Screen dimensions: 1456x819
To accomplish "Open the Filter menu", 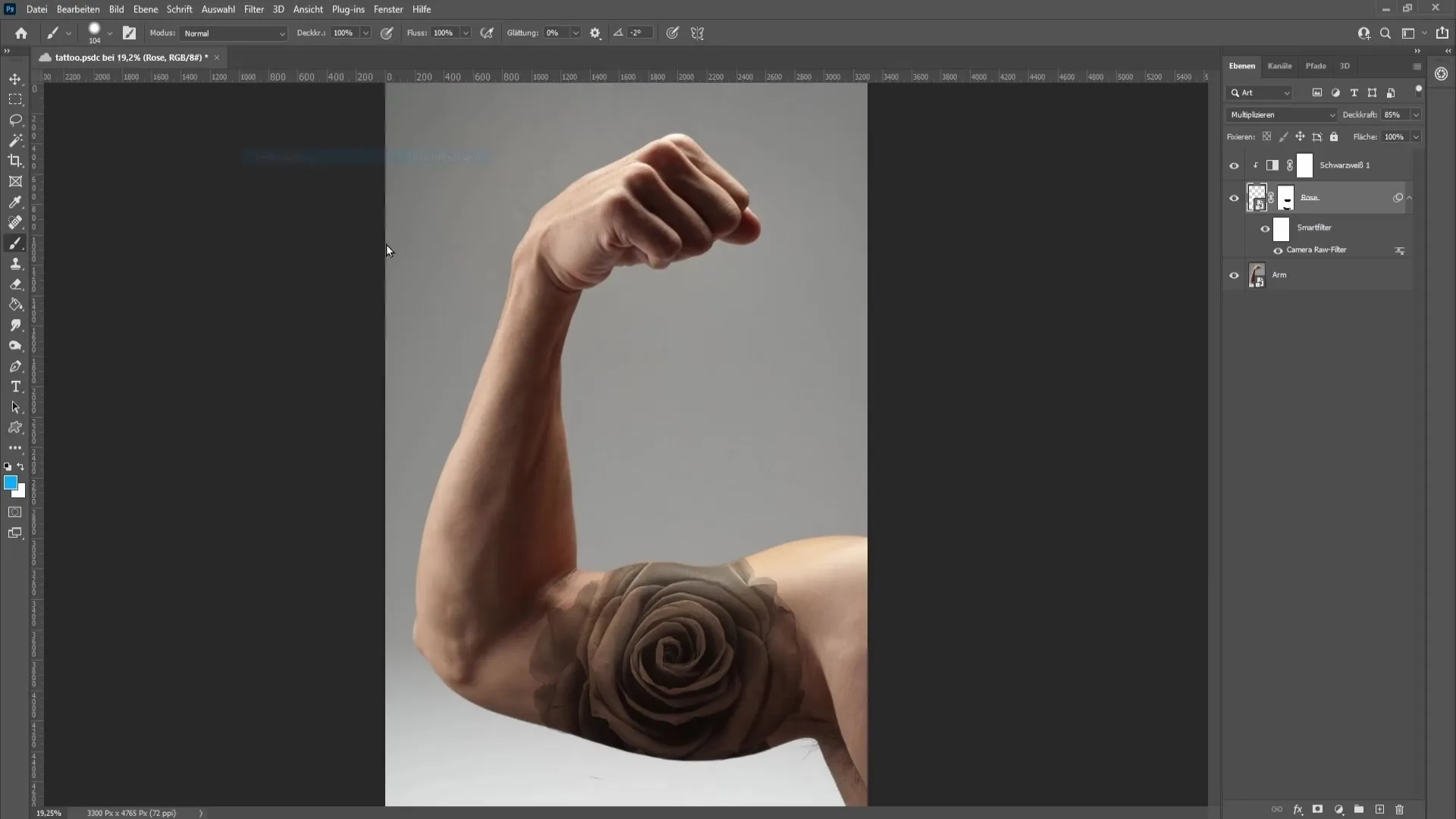I will click(253, 9).
